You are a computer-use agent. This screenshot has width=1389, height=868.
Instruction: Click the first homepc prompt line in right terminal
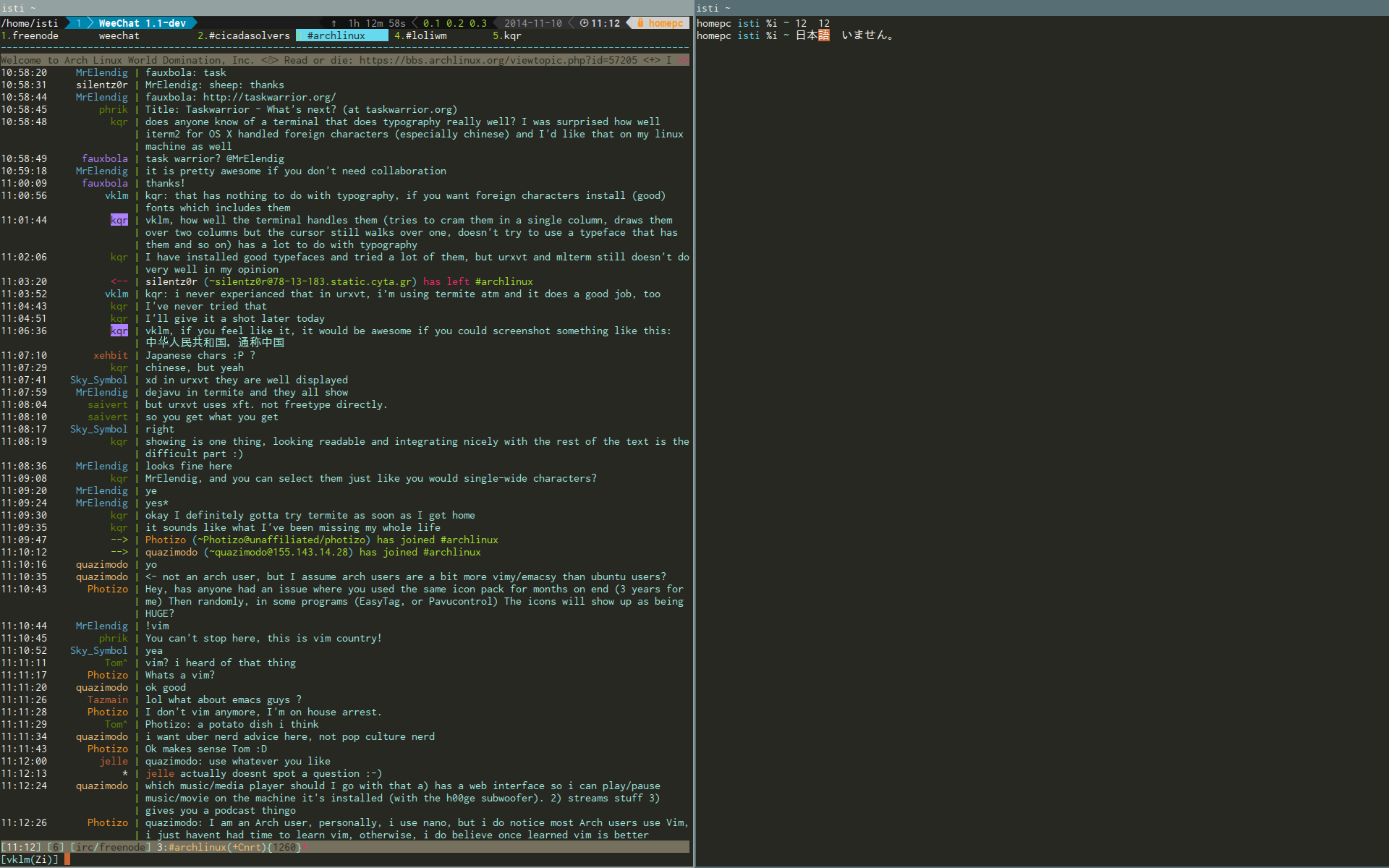coord(763,23)
